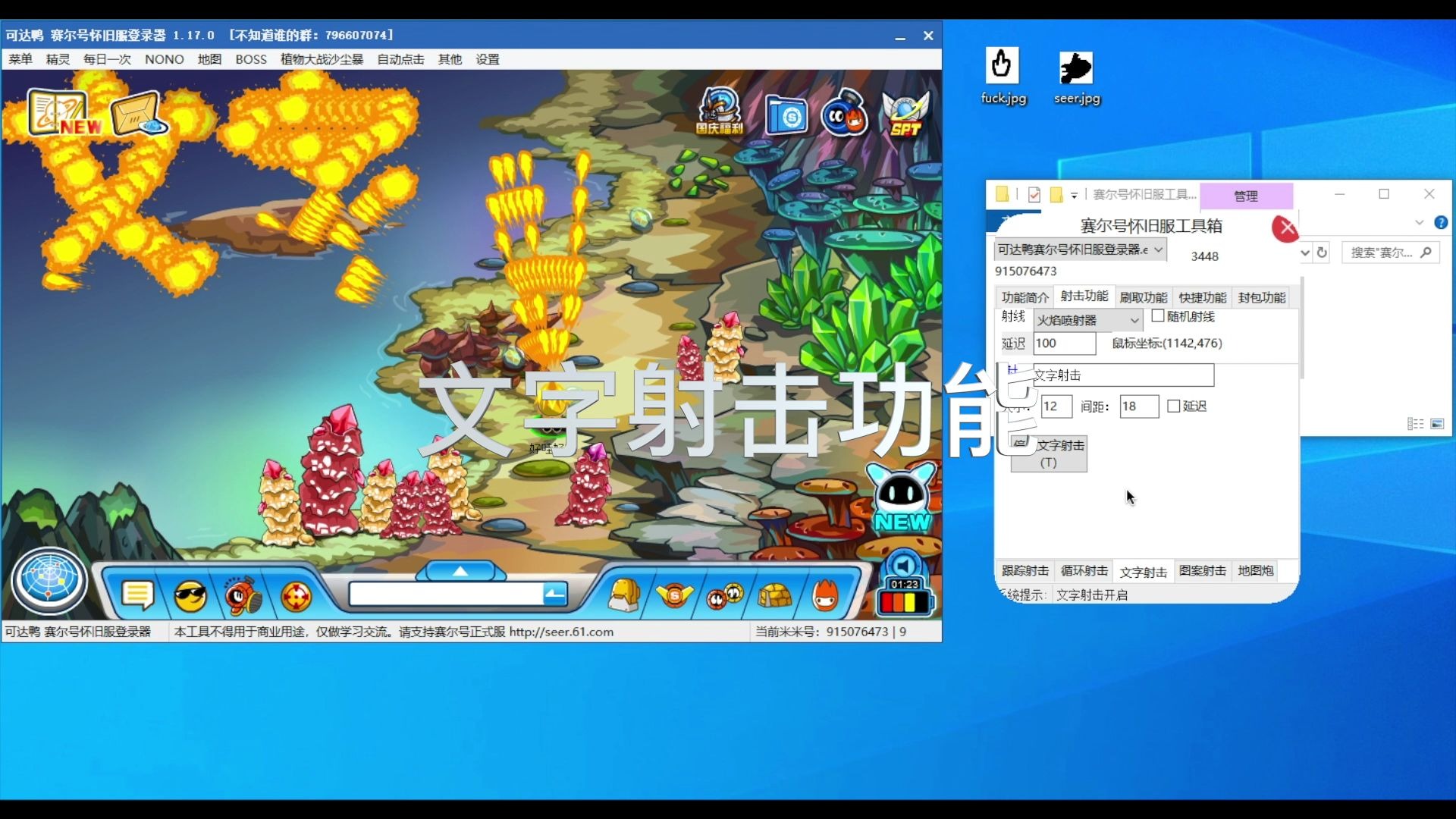
Task: Expand the Explorer ribbon chevron
Action: point(1419,223)
